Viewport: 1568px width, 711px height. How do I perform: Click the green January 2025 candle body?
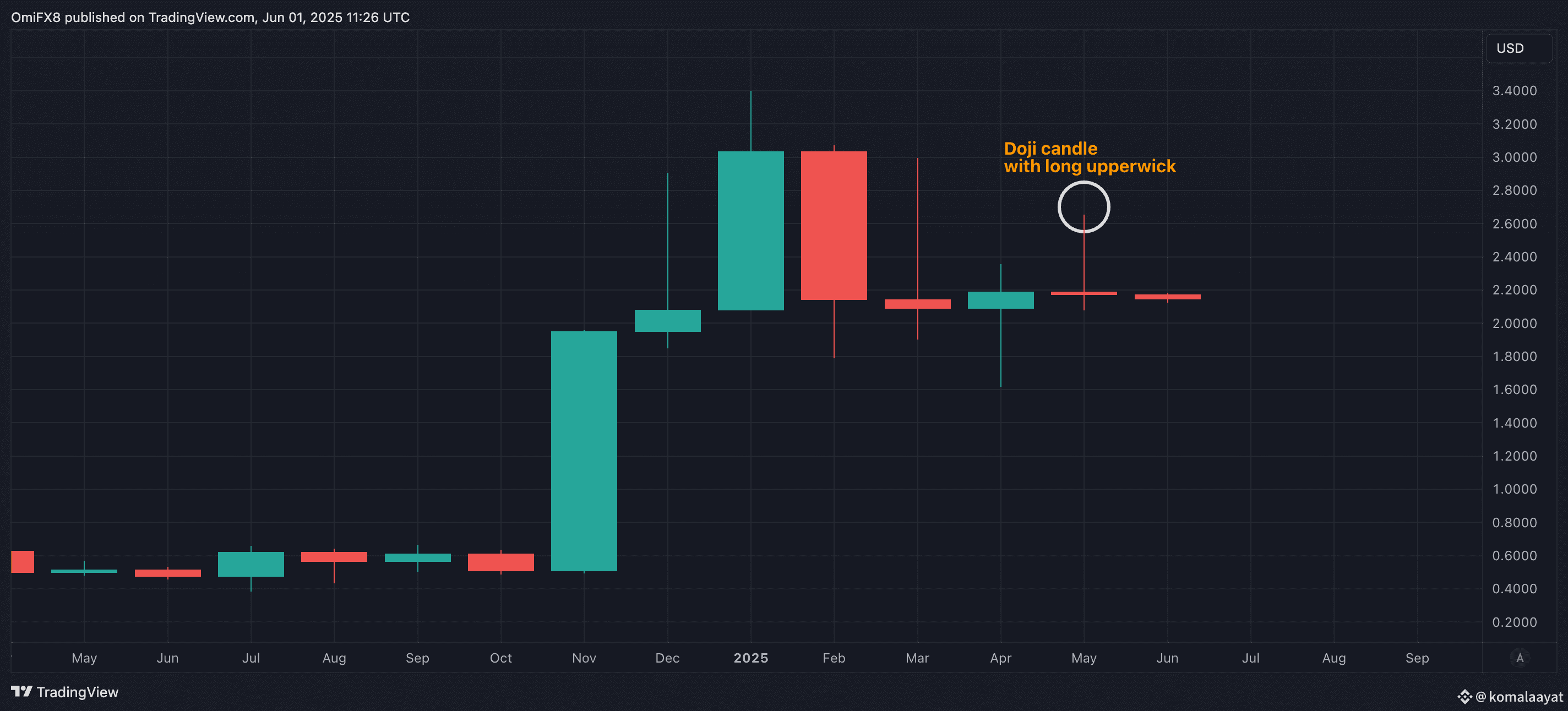pos(750,231)
